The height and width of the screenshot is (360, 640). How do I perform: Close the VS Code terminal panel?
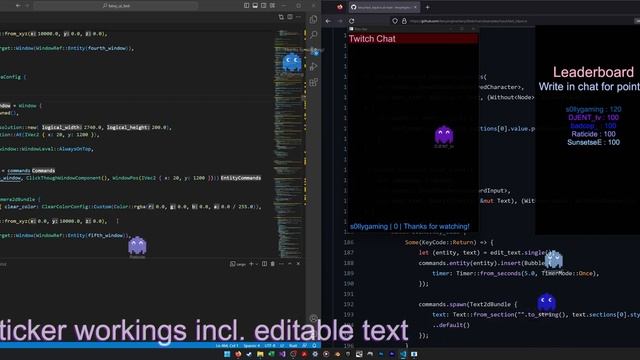[298, 264]
